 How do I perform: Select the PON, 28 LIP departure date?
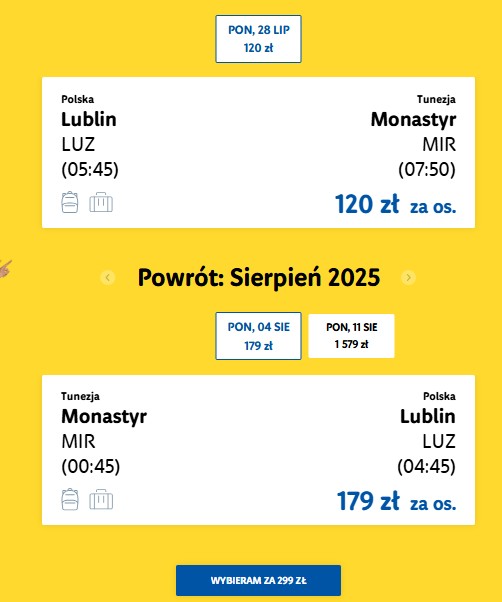(258, 39)
